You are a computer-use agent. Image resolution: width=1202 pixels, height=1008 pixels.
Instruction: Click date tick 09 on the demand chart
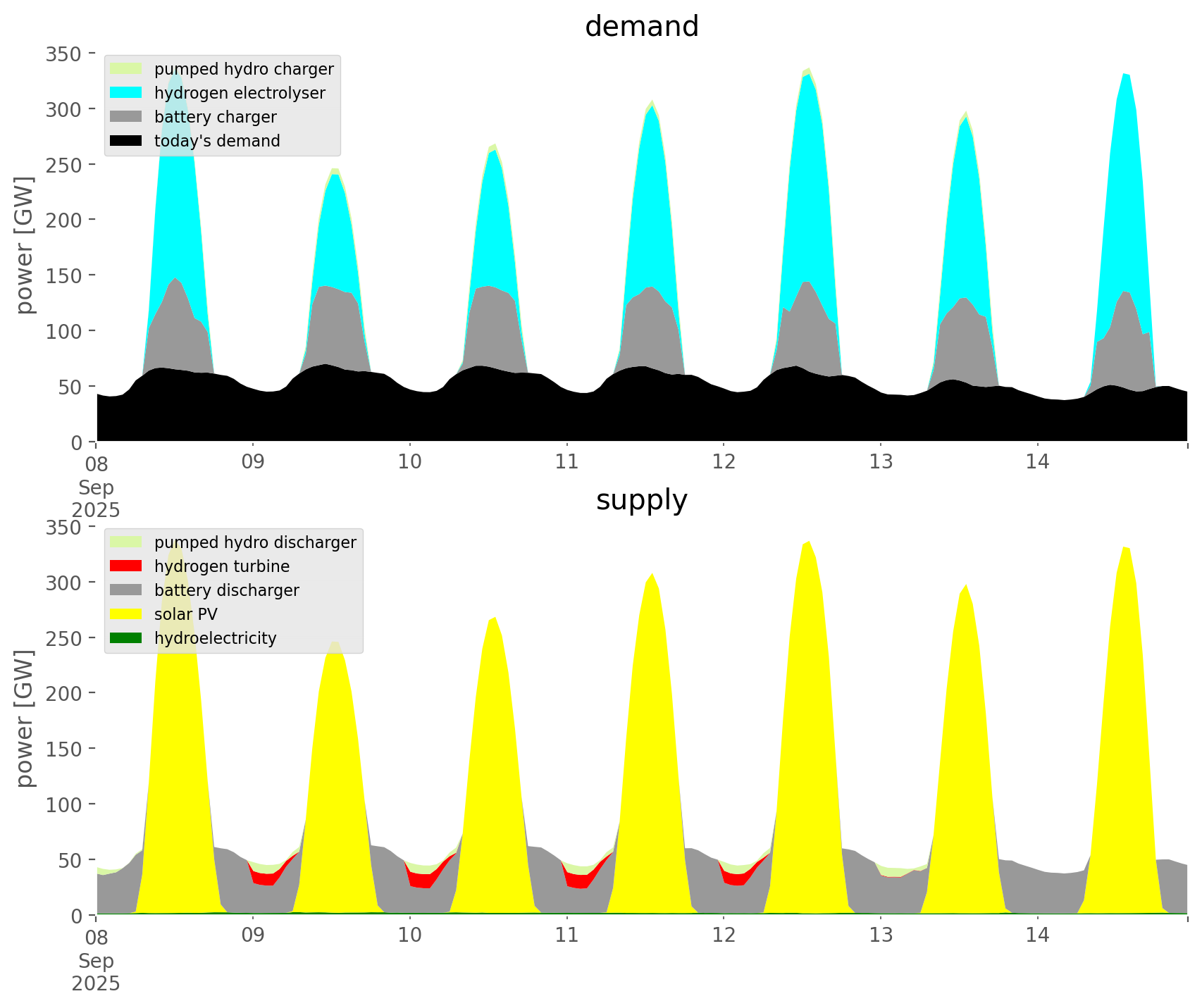[252, 462]
